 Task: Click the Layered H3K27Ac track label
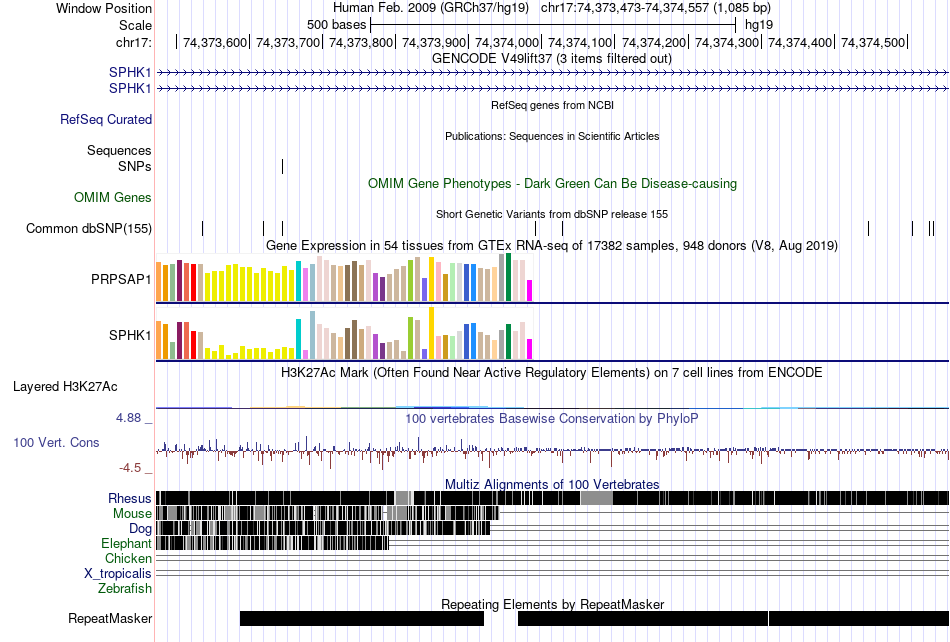pos(65,386)
